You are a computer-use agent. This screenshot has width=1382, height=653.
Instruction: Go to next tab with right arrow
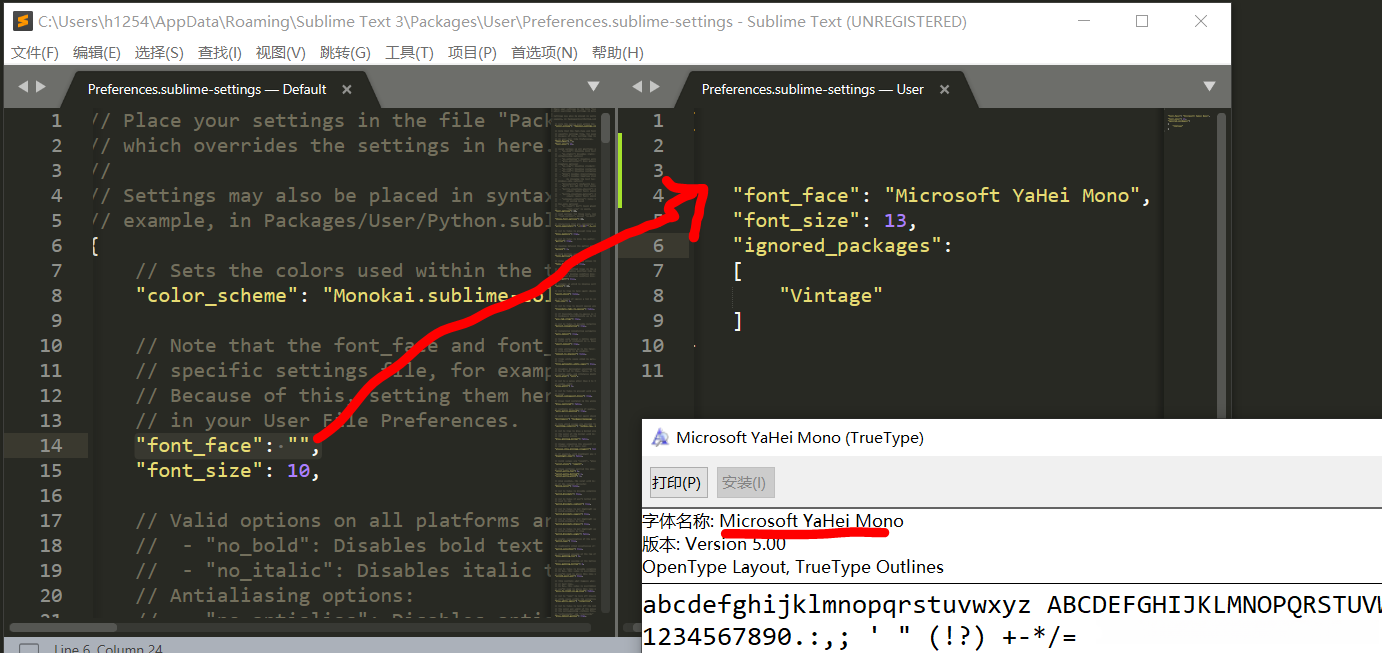click(41, 87)
